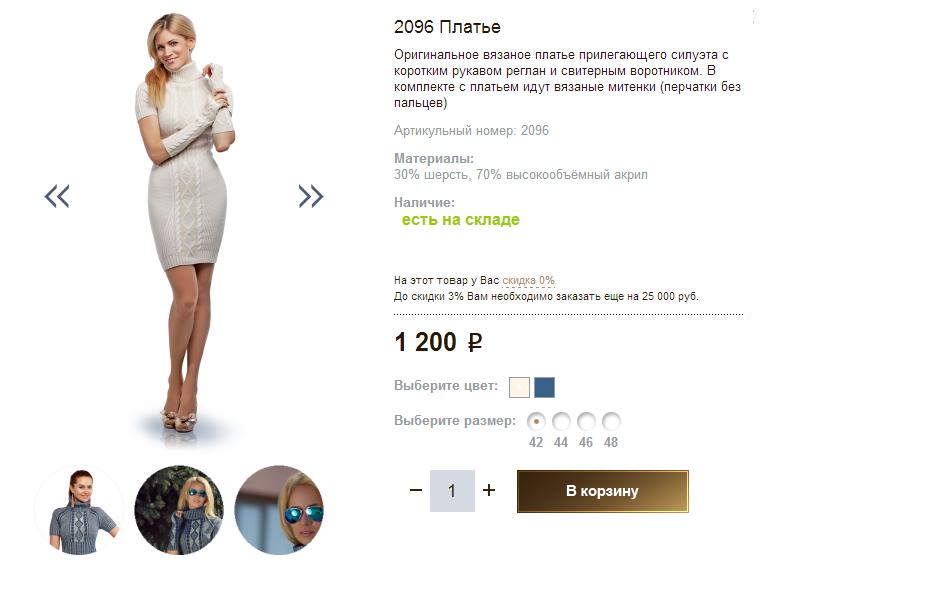This screenshot has width=942, height=599.
Task: Open the скидка 0% discount link
Action: 528,281
